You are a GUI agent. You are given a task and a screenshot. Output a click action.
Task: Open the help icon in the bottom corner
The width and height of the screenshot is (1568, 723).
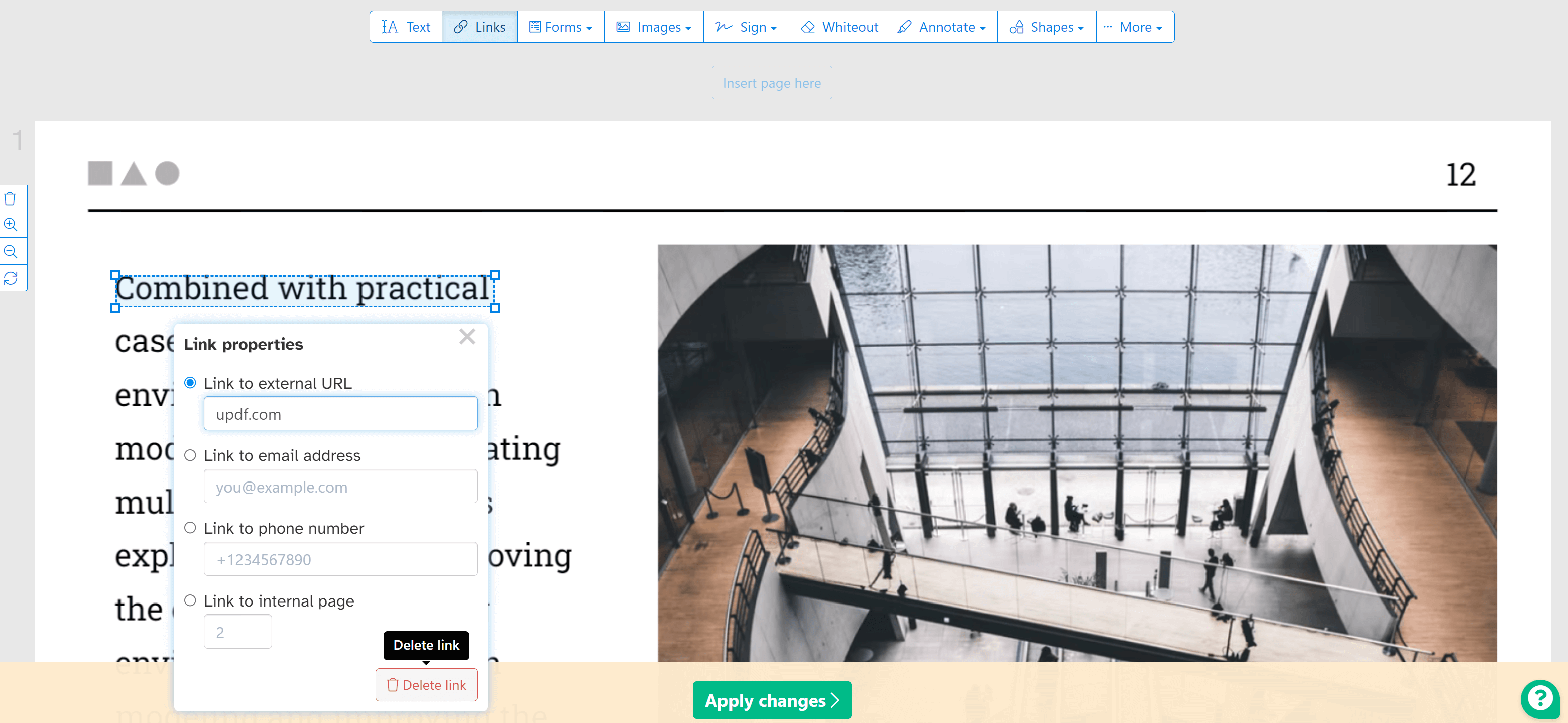click(1540, 699)
